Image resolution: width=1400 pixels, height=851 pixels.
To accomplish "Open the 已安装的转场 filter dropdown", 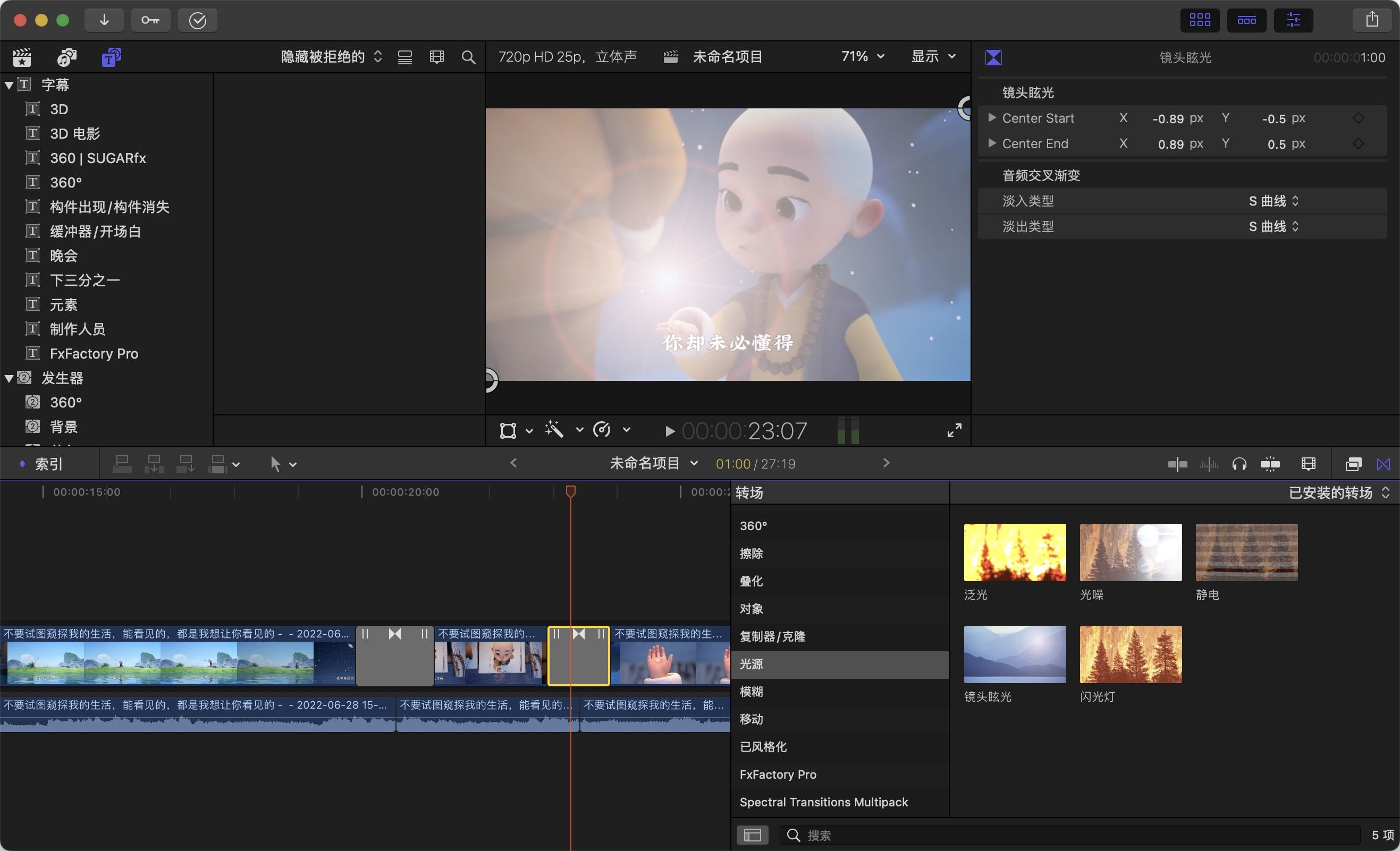I will click(1338, 492).
